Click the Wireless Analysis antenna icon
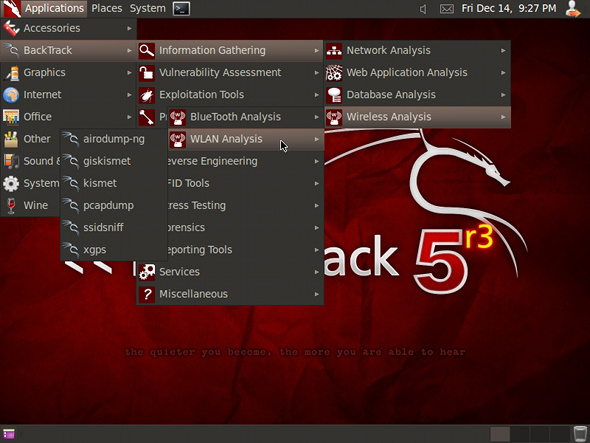 pyautogui.click(x=334, y=117)
